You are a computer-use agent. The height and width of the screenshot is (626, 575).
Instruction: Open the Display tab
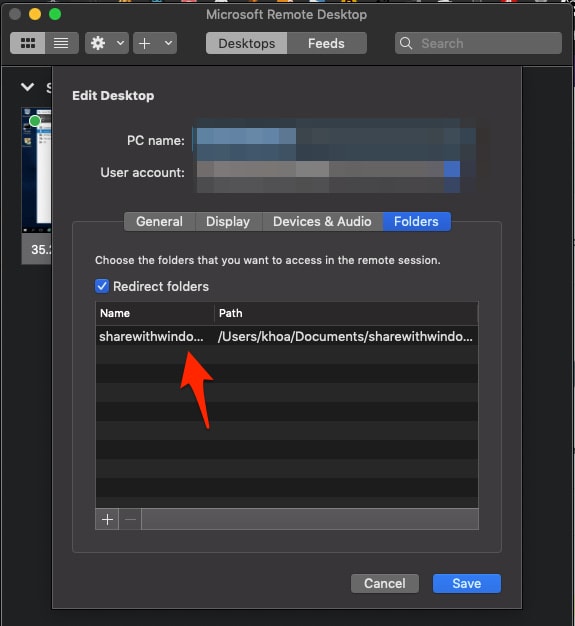pyautogui.click(x=228, y=222)
